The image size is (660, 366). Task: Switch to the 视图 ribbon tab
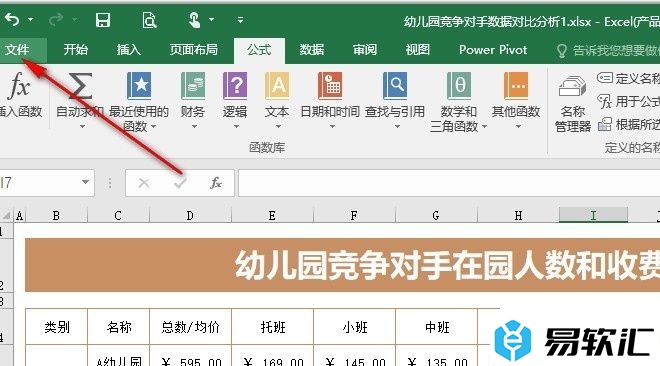[x=418, y=50]
